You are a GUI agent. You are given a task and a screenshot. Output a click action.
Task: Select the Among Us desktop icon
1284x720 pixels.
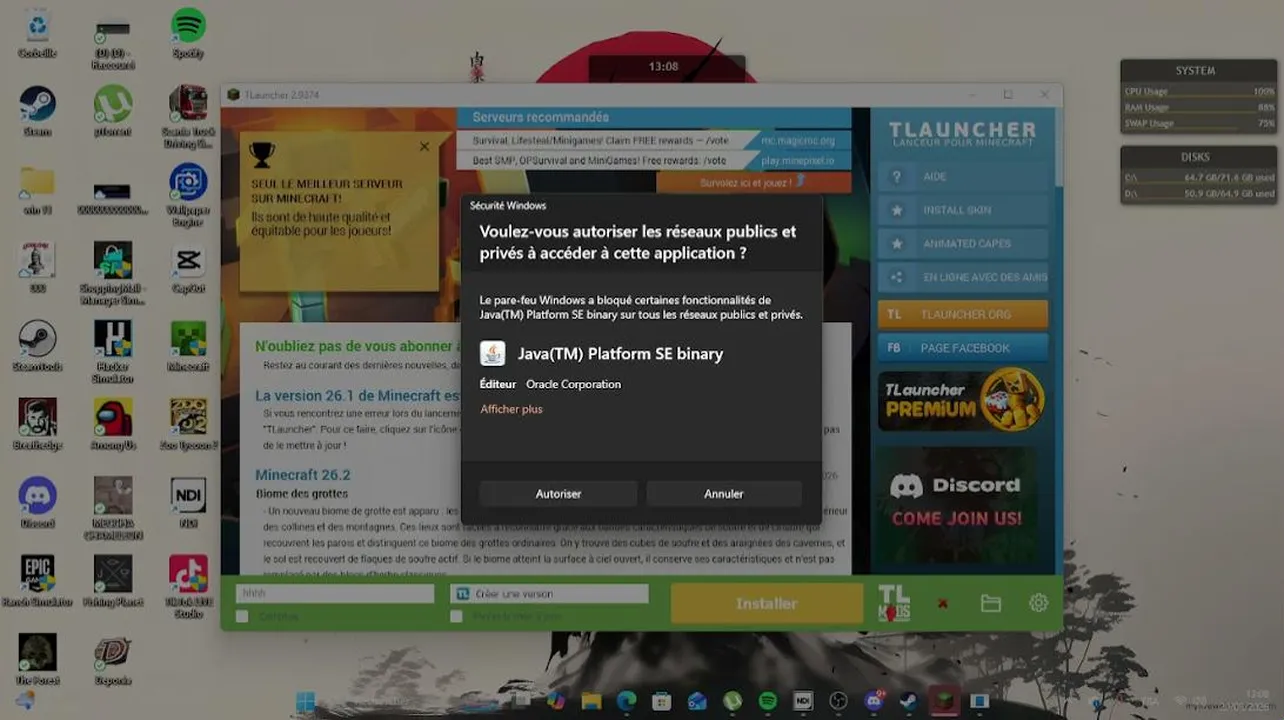click(x=113, y=423)
